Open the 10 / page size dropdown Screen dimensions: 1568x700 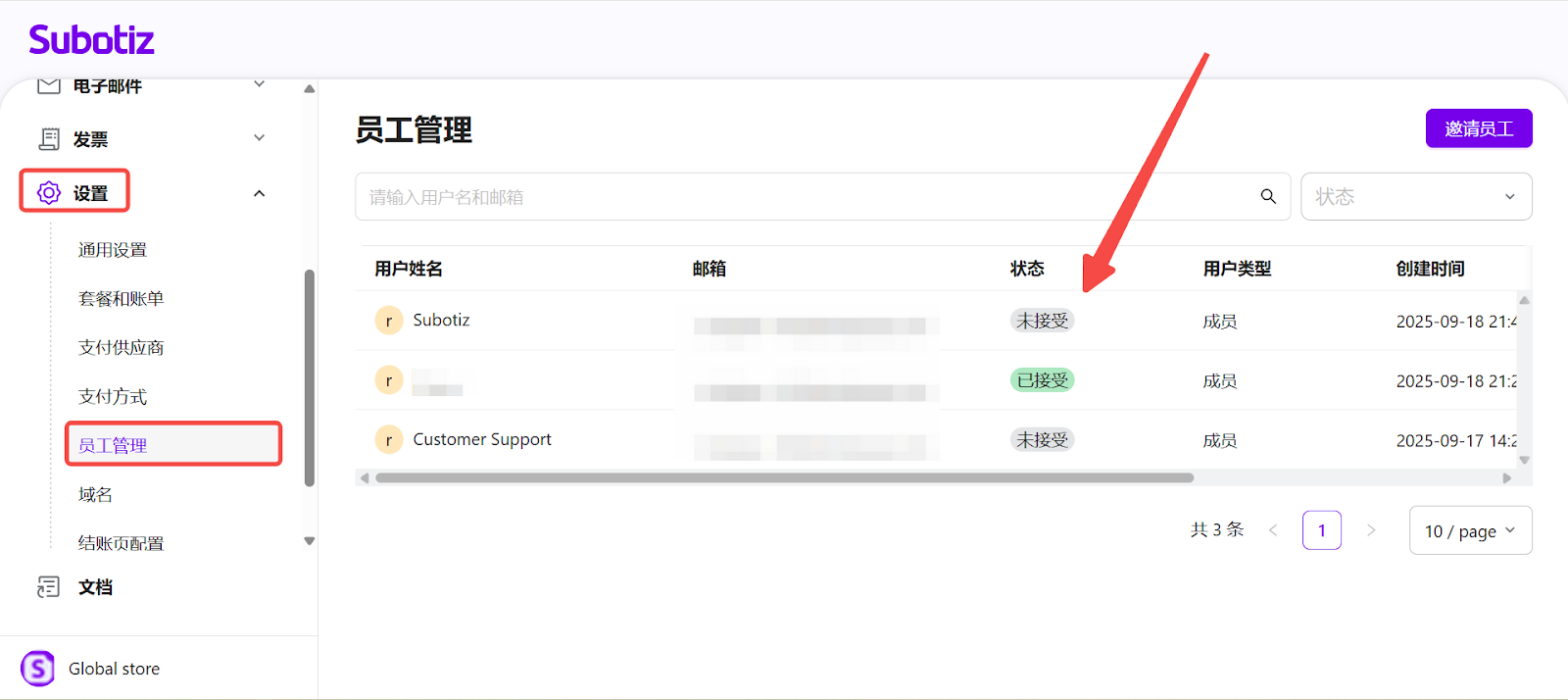point(1469,530)
